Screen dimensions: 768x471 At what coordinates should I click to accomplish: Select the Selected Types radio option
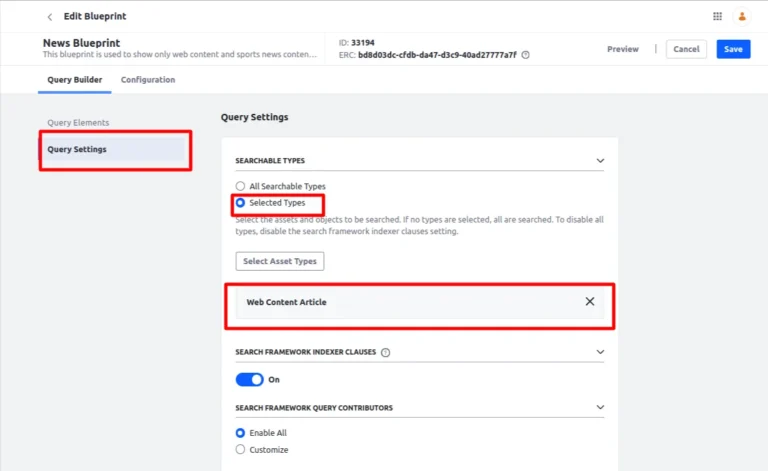pos(240,203)
